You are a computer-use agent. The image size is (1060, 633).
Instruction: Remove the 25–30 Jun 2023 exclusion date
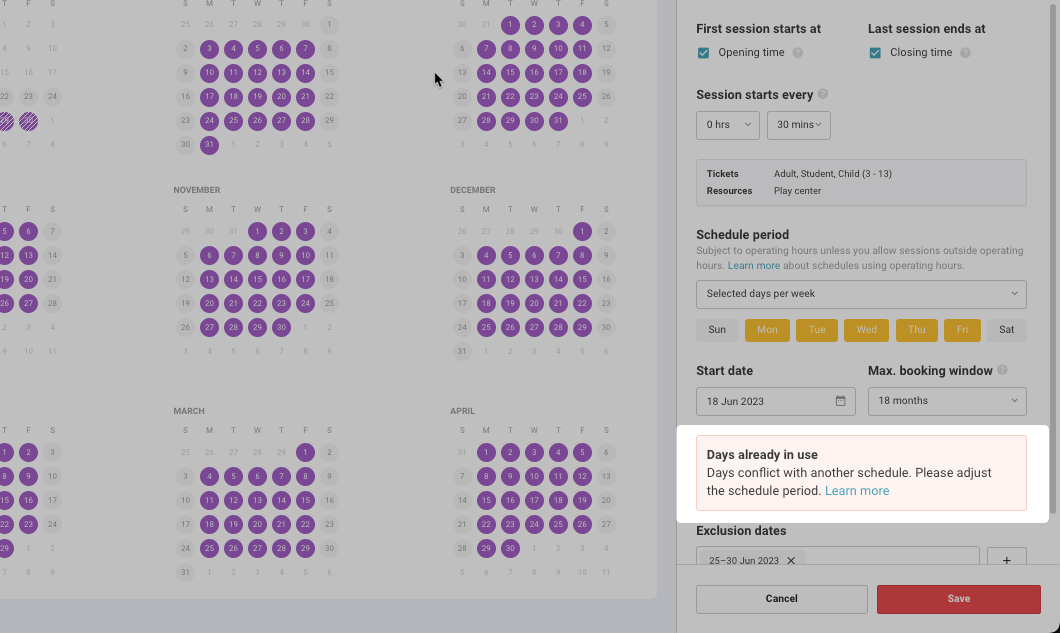791,561
